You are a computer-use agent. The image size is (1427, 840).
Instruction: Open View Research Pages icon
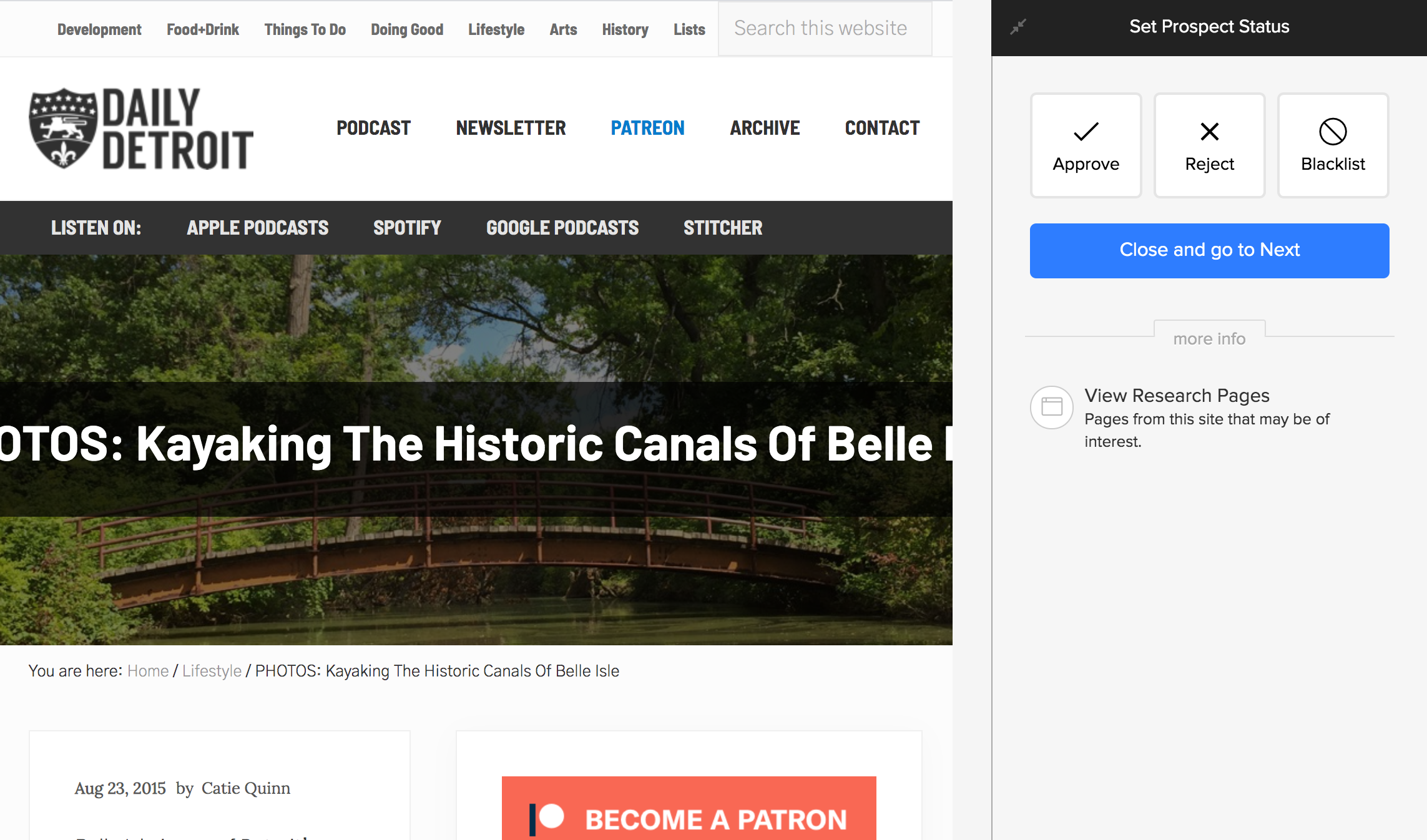coord(1052,407)
